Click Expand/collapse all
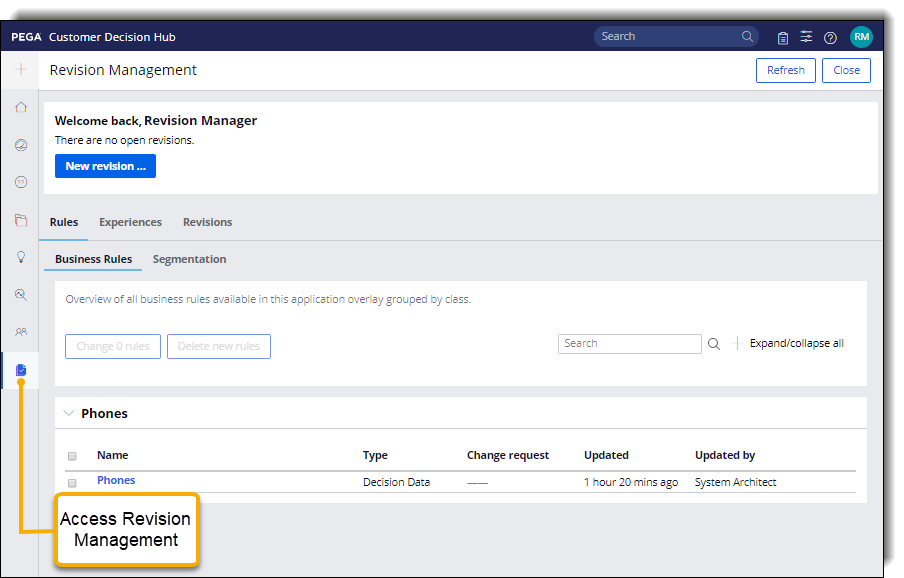Screen dimensions: 904x578 [x=796, y=344]
